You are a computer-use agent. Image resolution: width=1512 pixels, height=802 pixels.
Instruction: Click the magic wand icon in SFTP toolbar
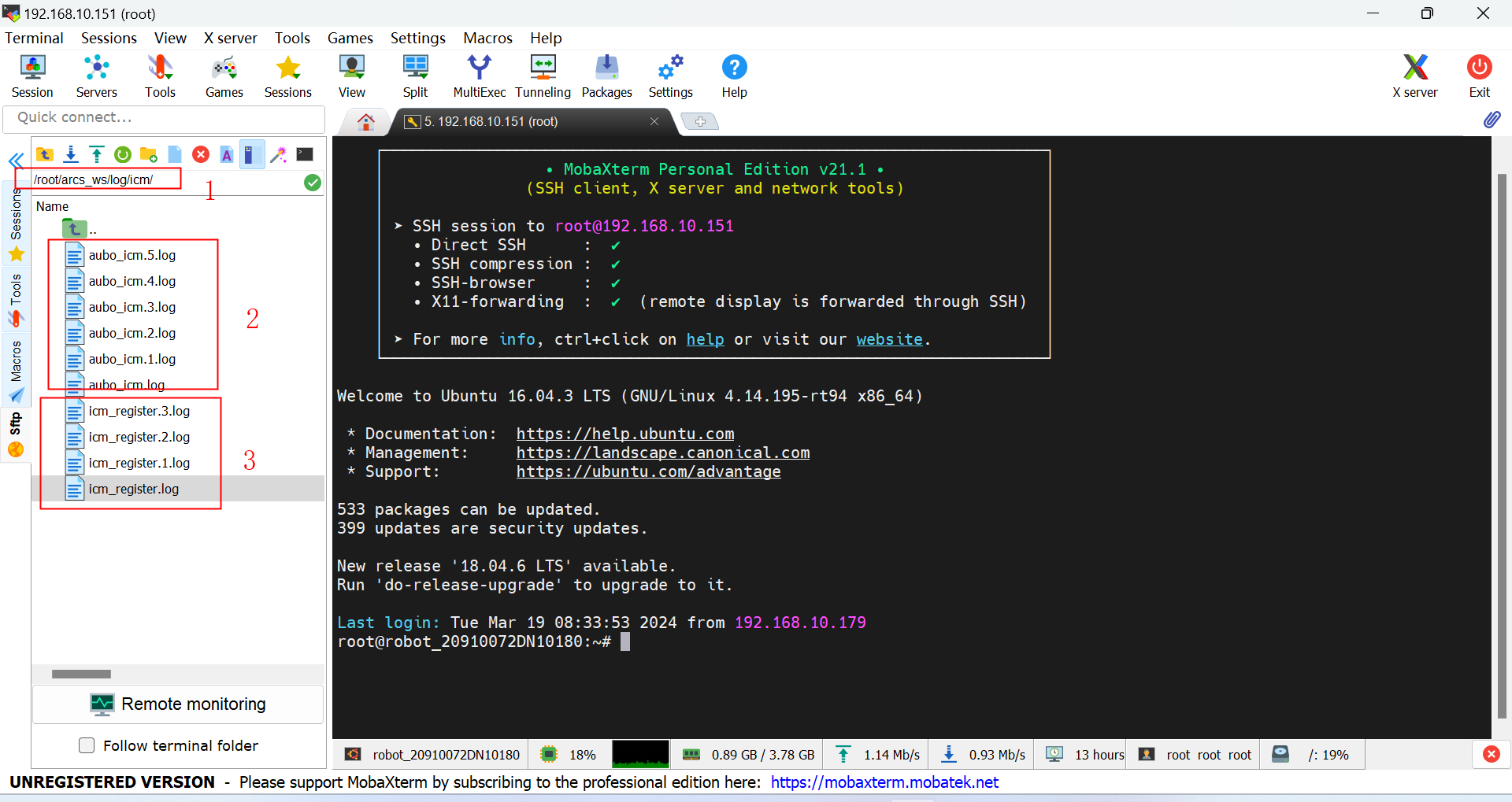pyautogui.click(x=278, y=154)
